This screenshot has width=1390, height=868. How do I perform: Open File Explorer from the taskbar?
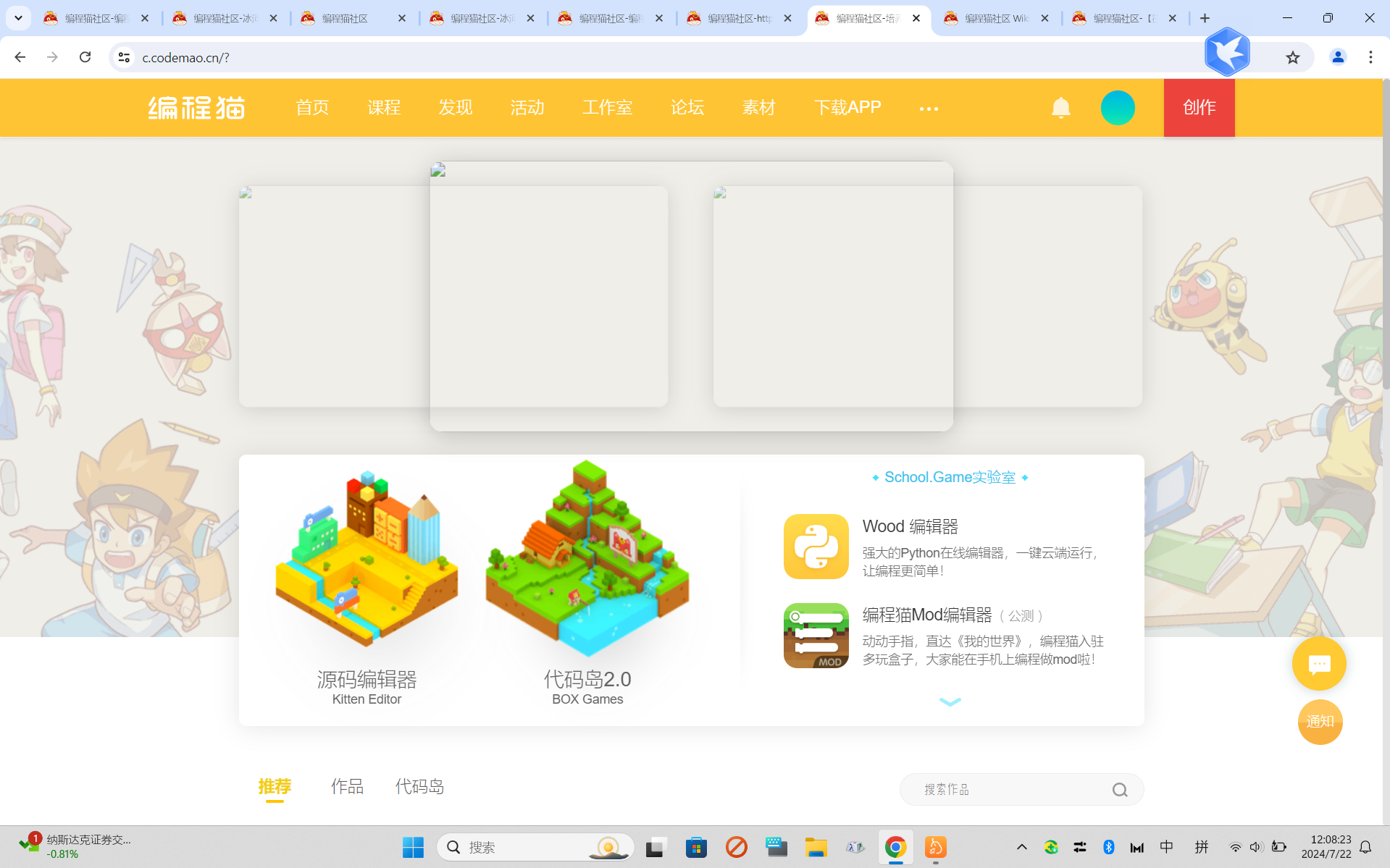[x=816, y=847]
